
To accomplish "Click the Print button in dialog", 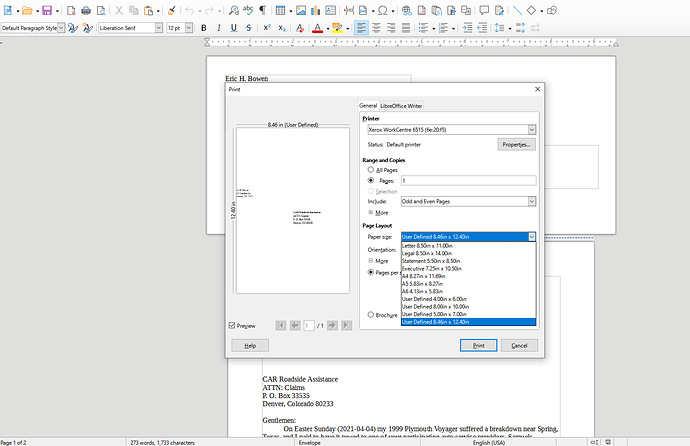I will coord(478,346).
